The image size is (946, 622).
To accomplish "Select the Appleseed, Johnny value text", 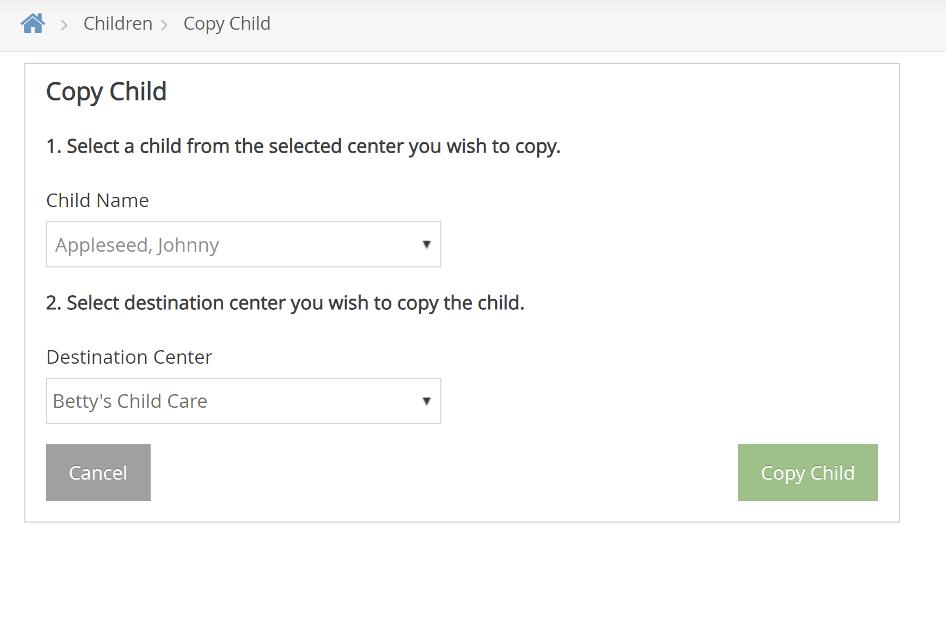I will tap(137, 245).
